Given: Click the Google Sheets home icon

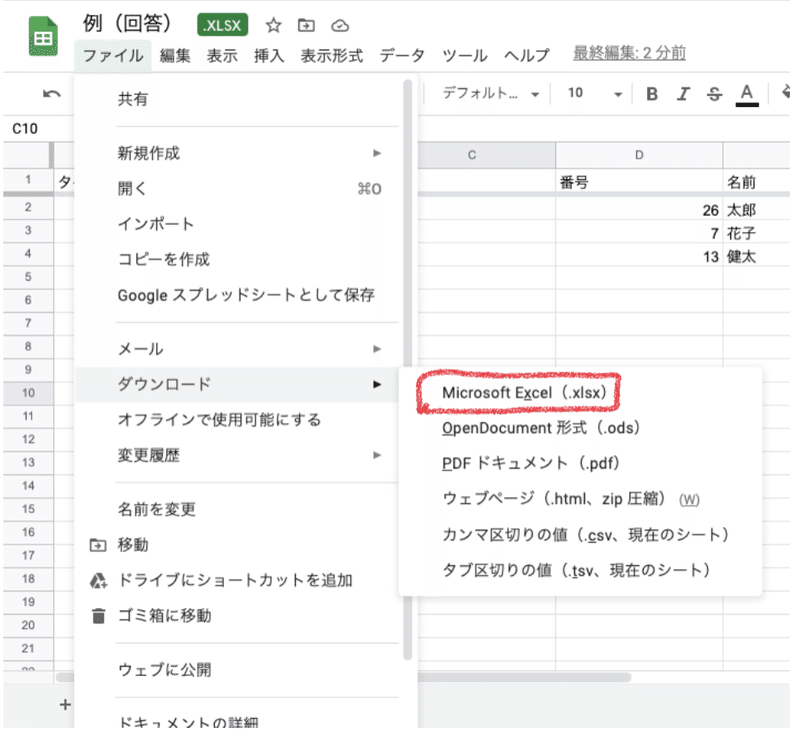Looking at the screenshot, I should pyautogui.click(x=43, y=36).
